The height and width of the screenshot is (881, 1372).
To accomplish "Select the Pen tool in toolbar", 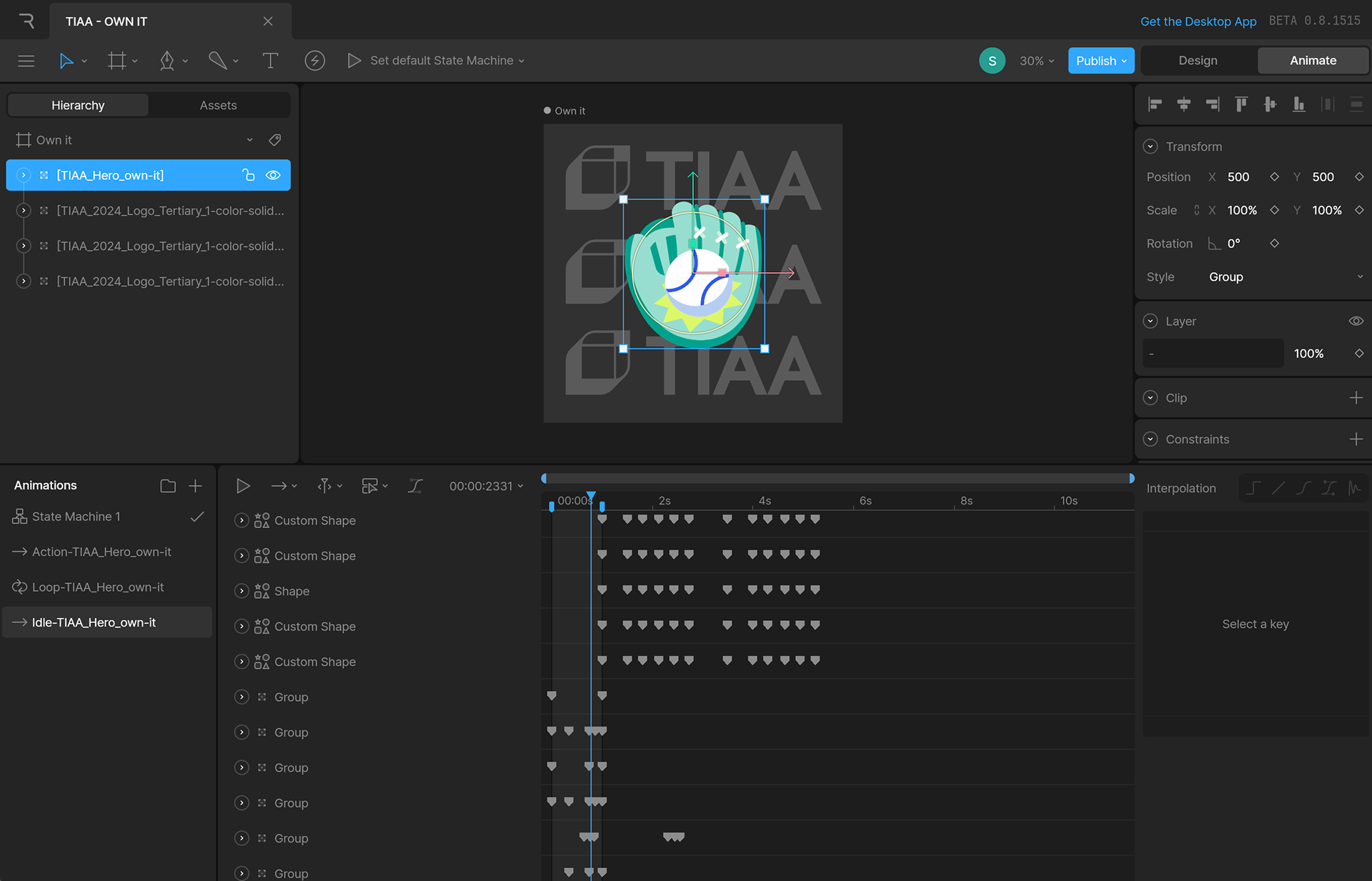I will coord(167,61).
